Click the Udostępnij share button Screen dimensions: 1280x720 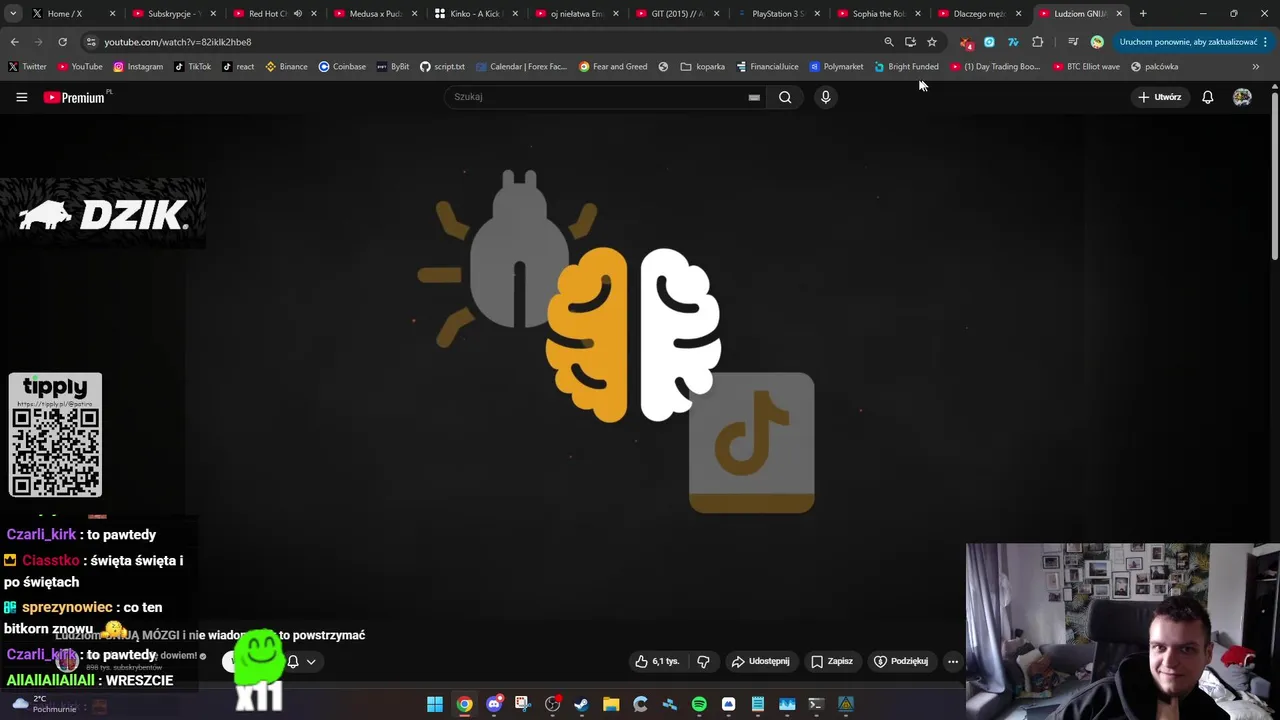click(761, 661)
